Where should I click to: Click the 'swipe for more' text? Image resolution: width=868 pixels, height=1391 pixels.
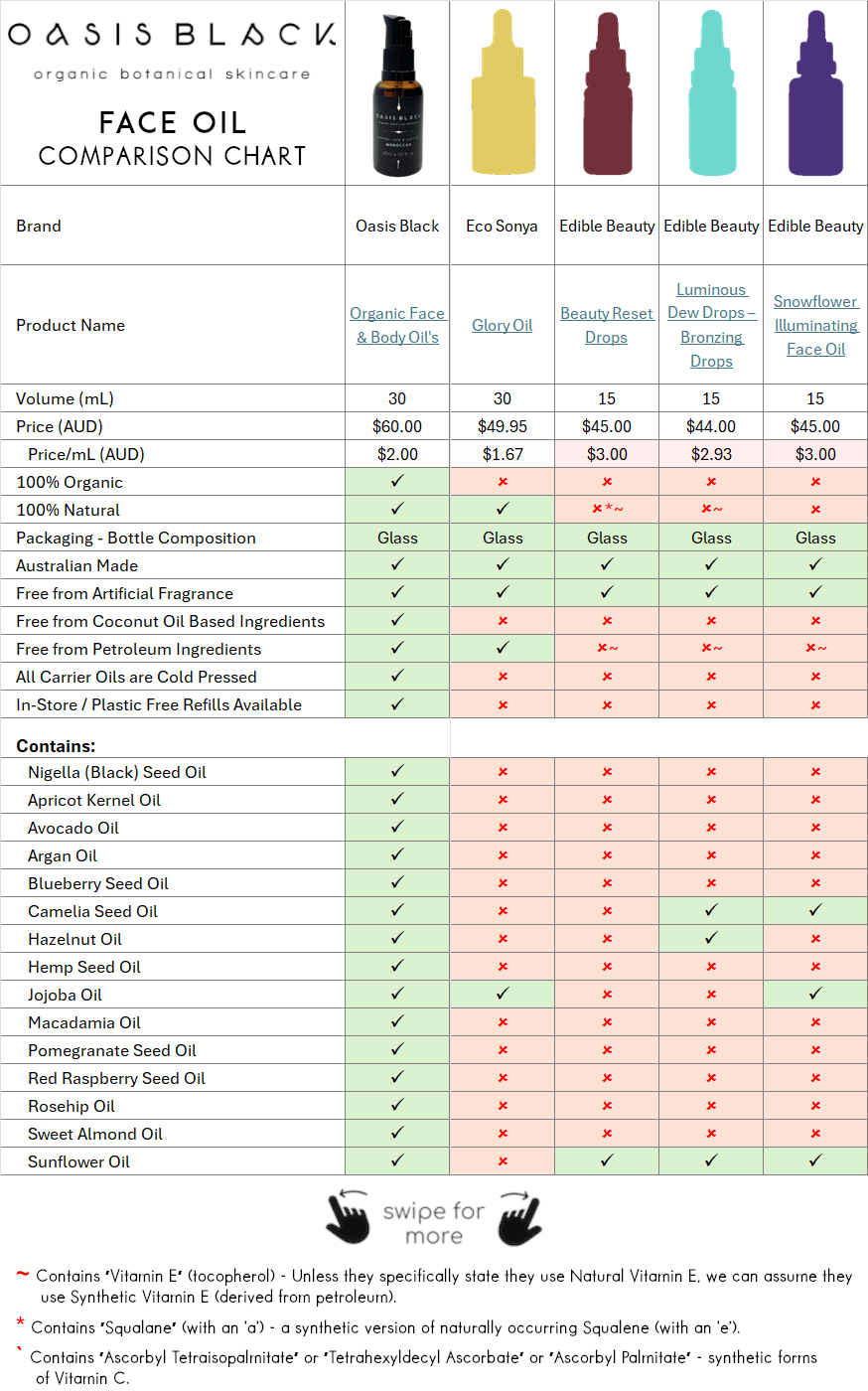434,1223
